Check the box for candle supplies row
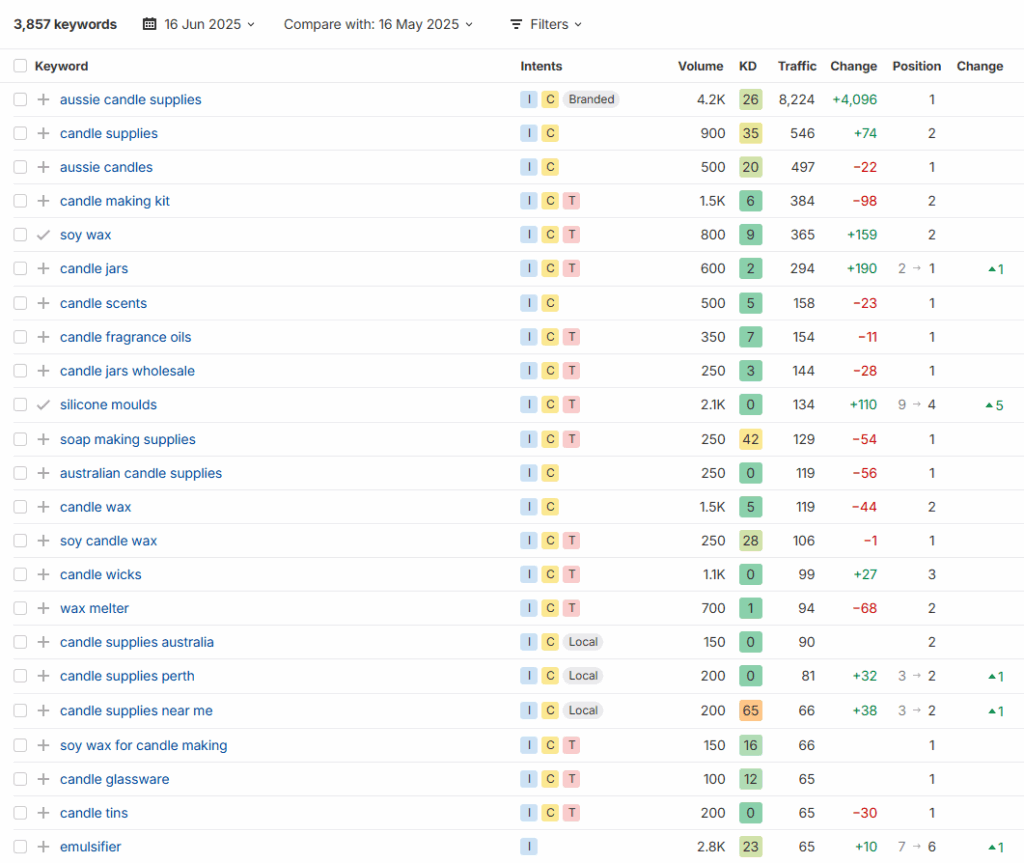 click(x=20, y=134)
